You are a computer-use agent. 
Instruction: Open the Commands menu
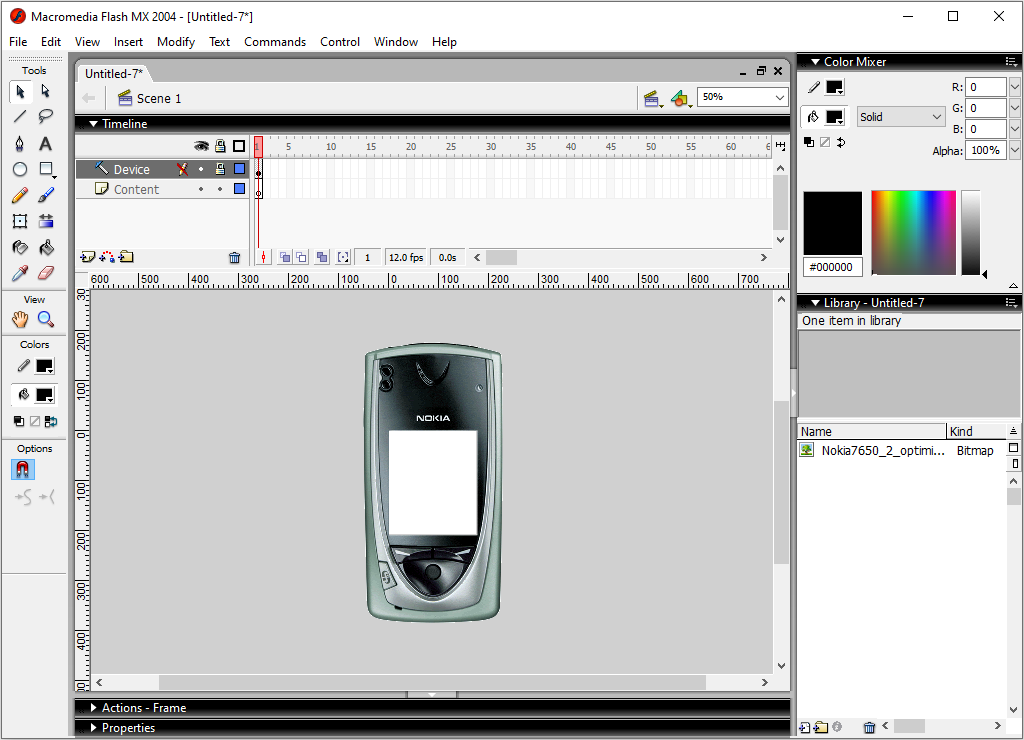point(275,42)
